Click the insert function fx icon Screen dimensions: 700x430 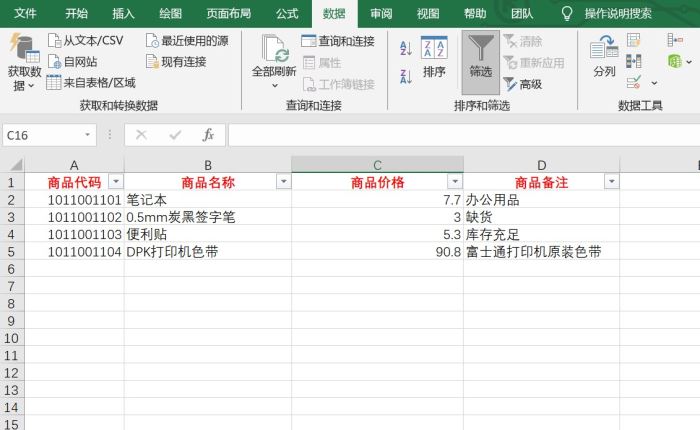207,135
